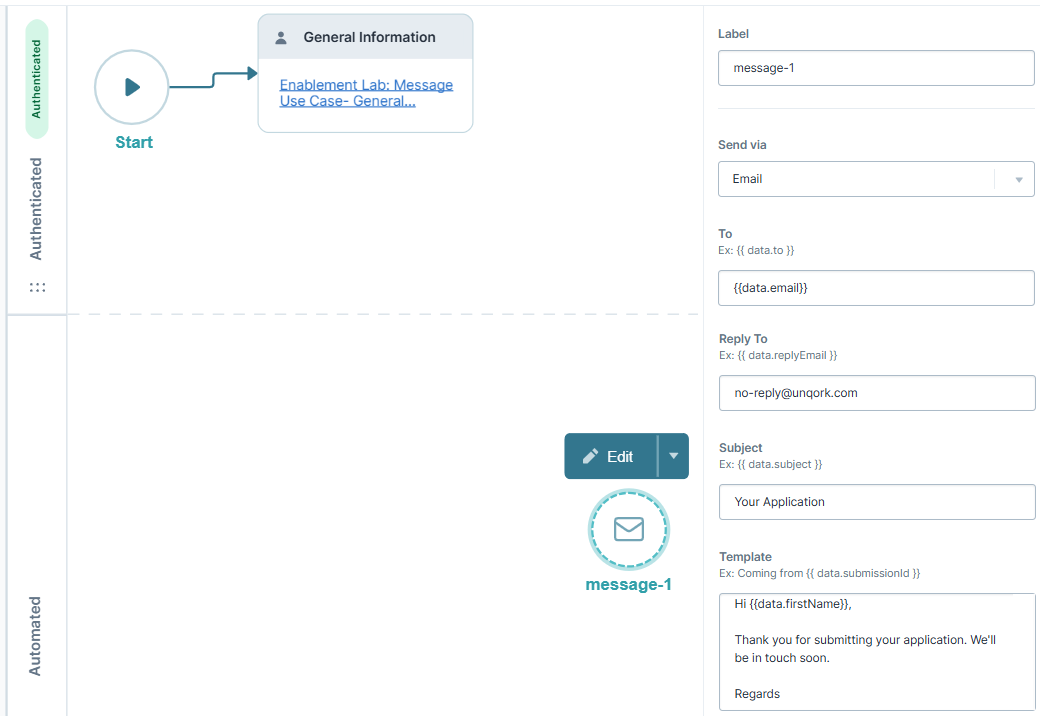The image size is (1041, 716).
Task: Expand the Email dropdown arrow
Action: [1018, 179]
